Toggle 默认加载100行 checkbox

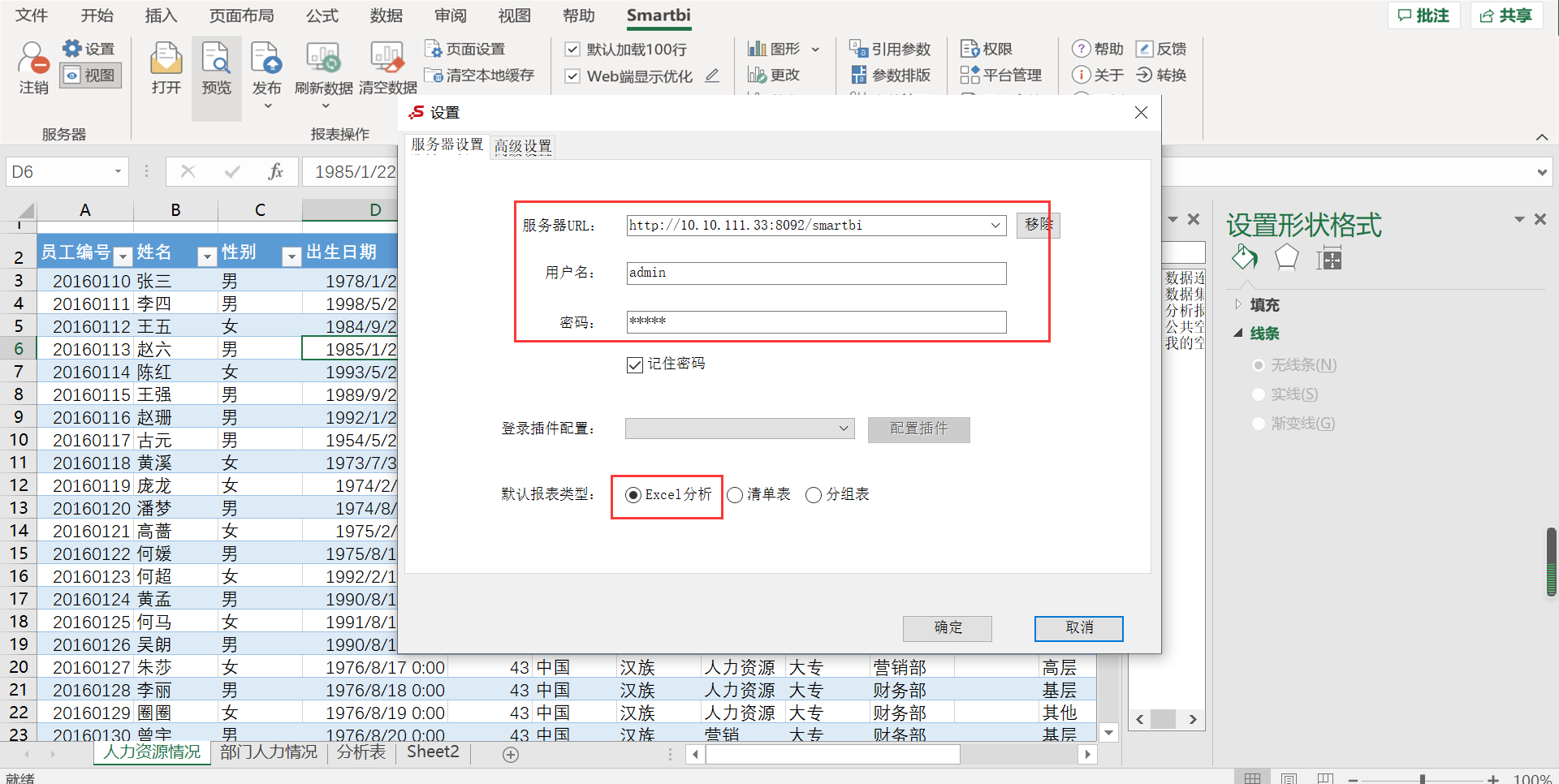[x=572, y=49]
